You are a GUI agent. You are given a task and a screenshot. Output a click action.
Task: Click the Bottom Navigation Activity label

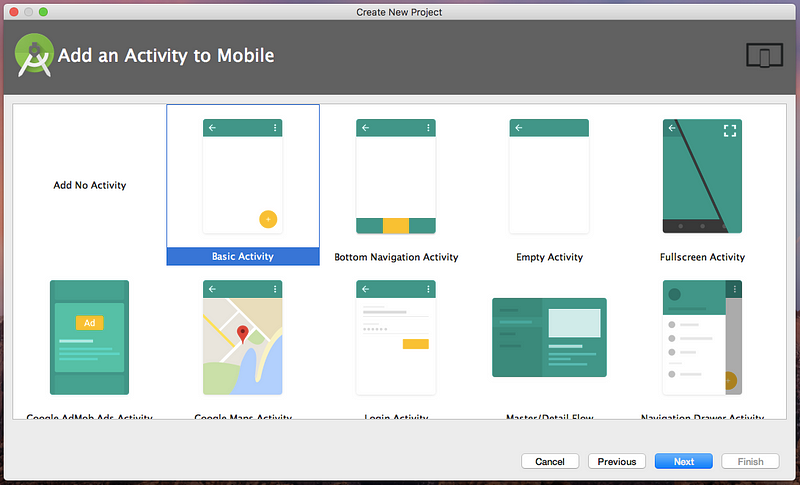click(x=396, y=257)
